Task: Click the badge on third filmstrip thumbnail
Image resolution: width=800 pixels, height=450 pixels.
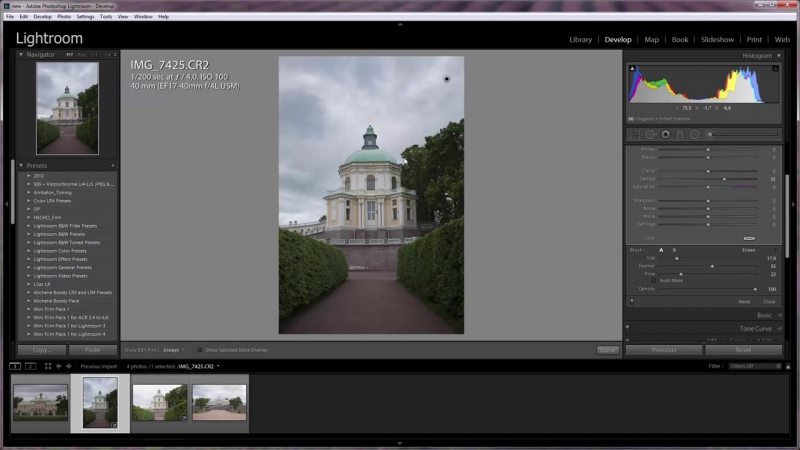Action: 183,417
